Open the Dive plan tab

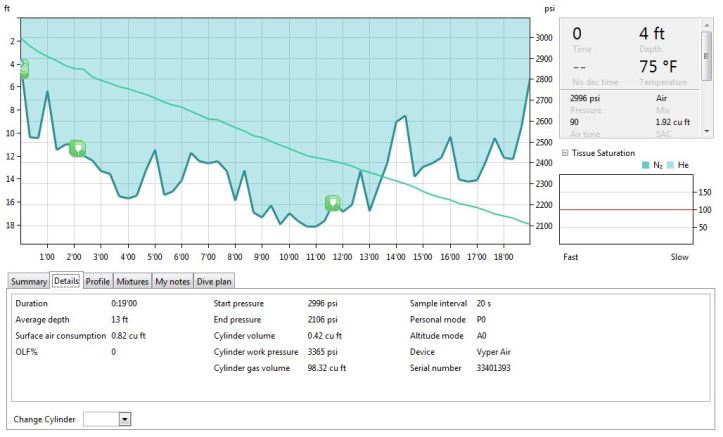pos(214,282)
